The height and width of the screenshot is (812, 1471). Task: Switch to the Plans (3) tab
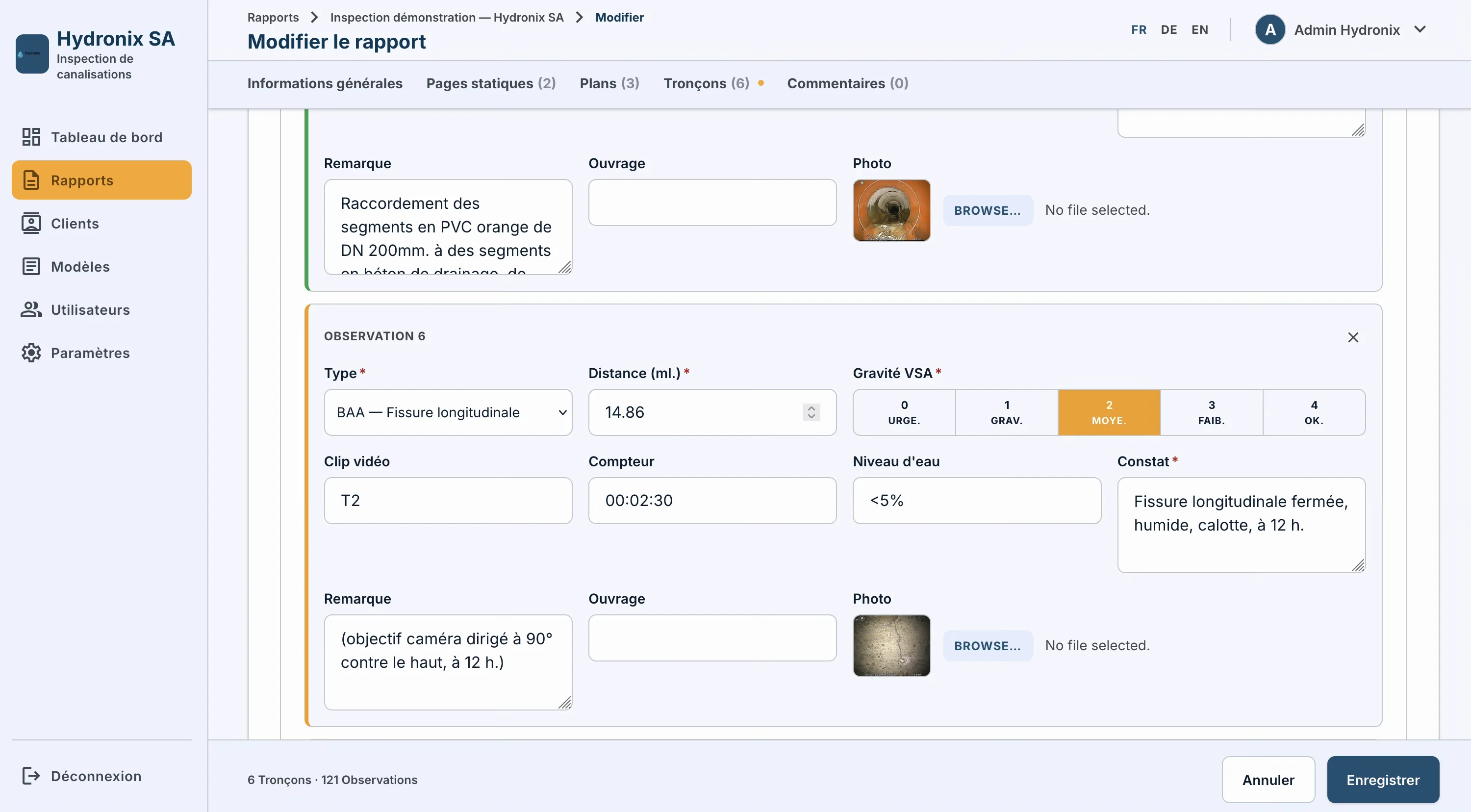pos(609,83)
